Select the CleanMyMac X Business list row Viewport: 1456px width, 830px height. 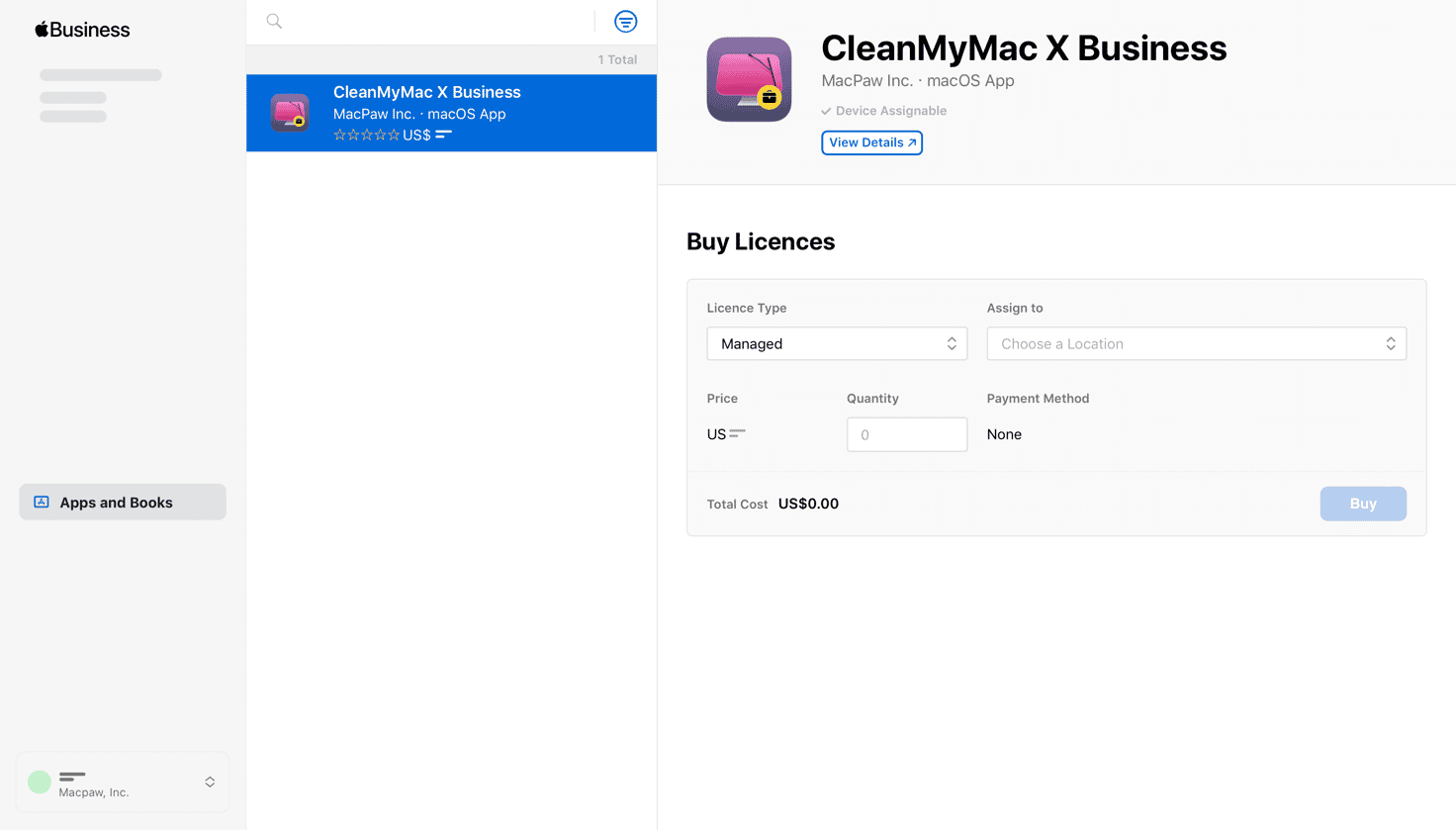[x=451, y=113]
